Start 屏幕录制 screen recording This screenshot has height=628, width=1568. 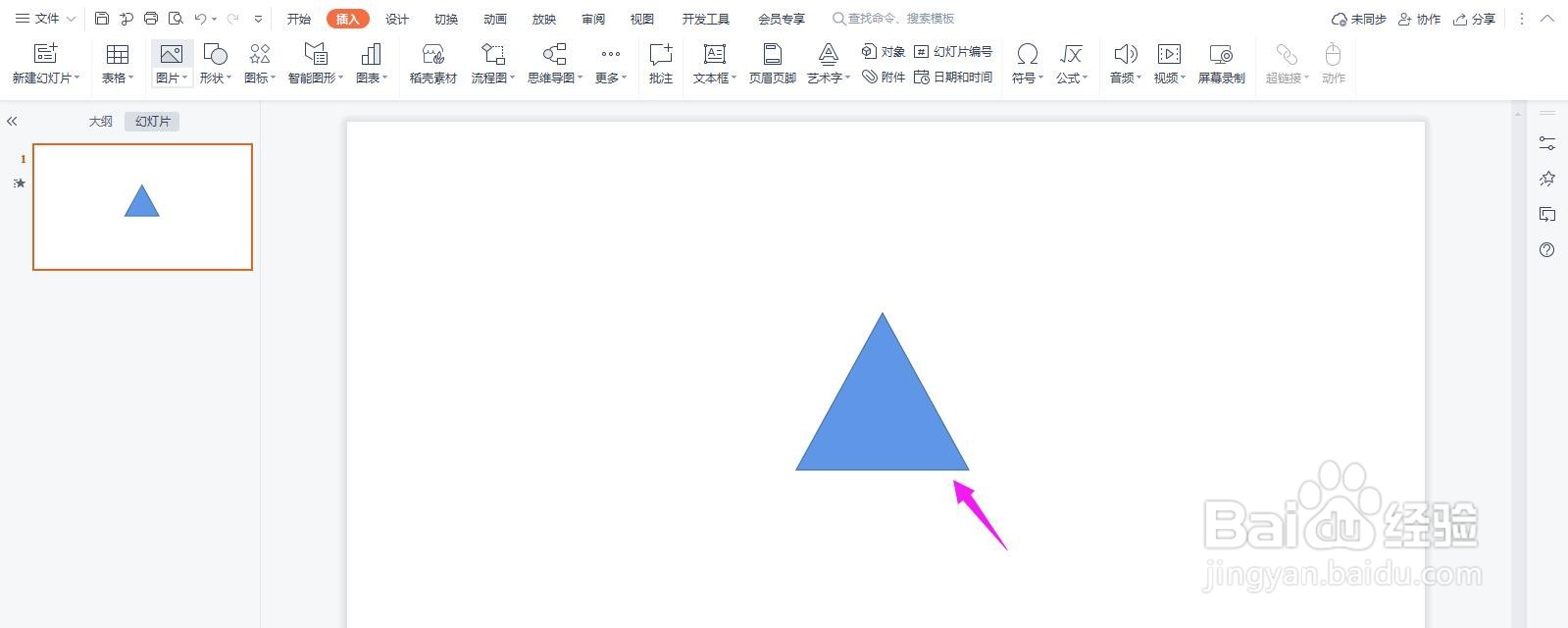pyautogui.click(x=1222, y=63)
